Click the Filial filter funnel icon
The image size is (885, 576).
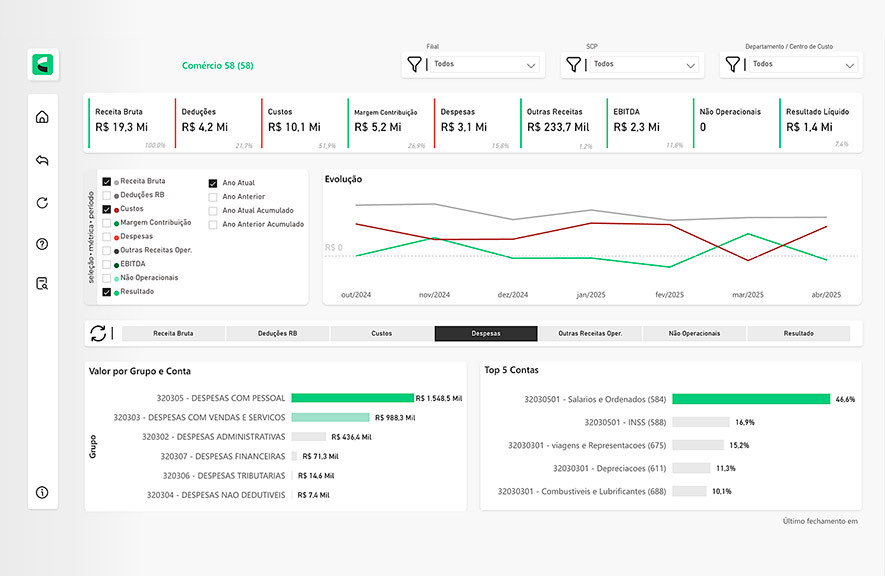coord(414,65)
